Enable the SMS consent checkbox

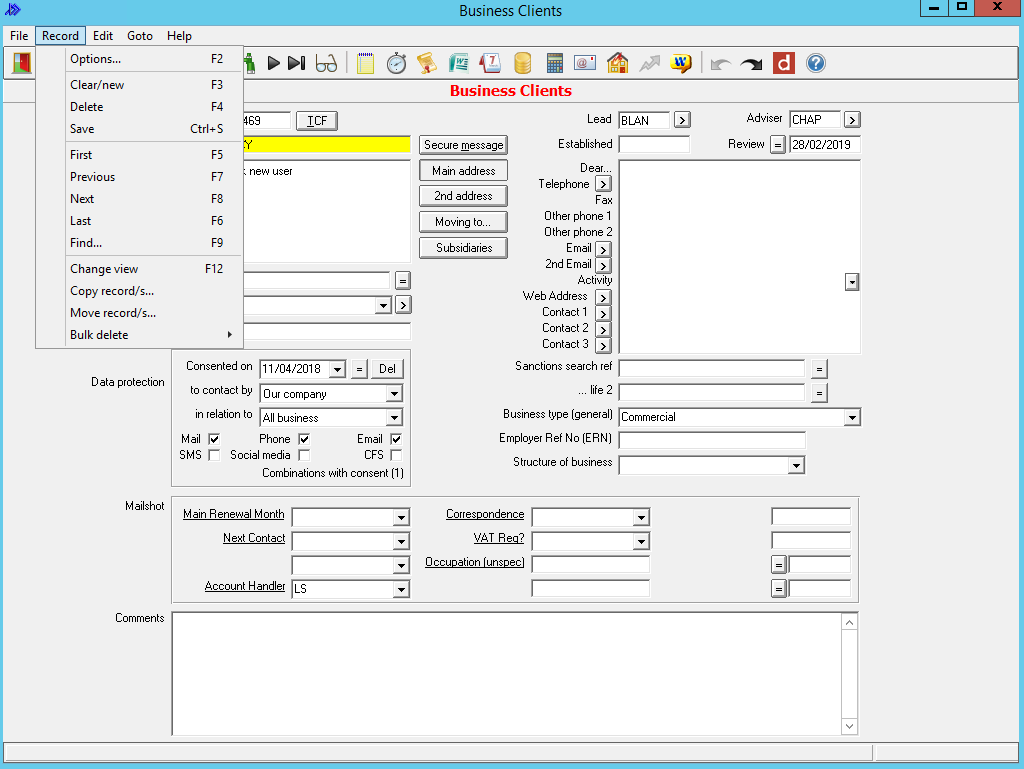(214, 455)
